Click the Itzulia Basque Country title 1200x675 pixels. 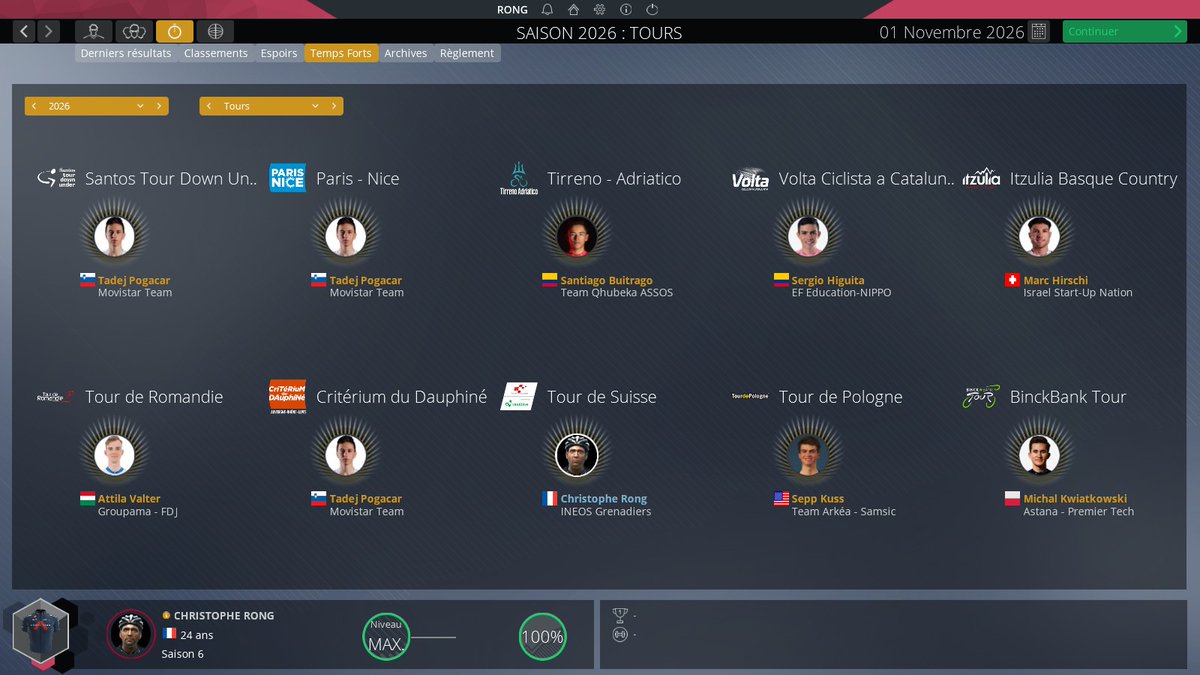pyautogui.click(x=1094, y=179)
